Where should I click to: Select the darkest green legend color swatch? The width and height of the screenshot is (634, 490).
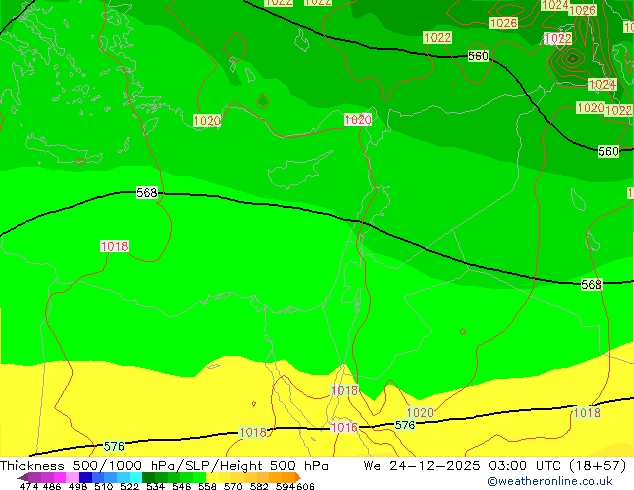pos(148,477)
